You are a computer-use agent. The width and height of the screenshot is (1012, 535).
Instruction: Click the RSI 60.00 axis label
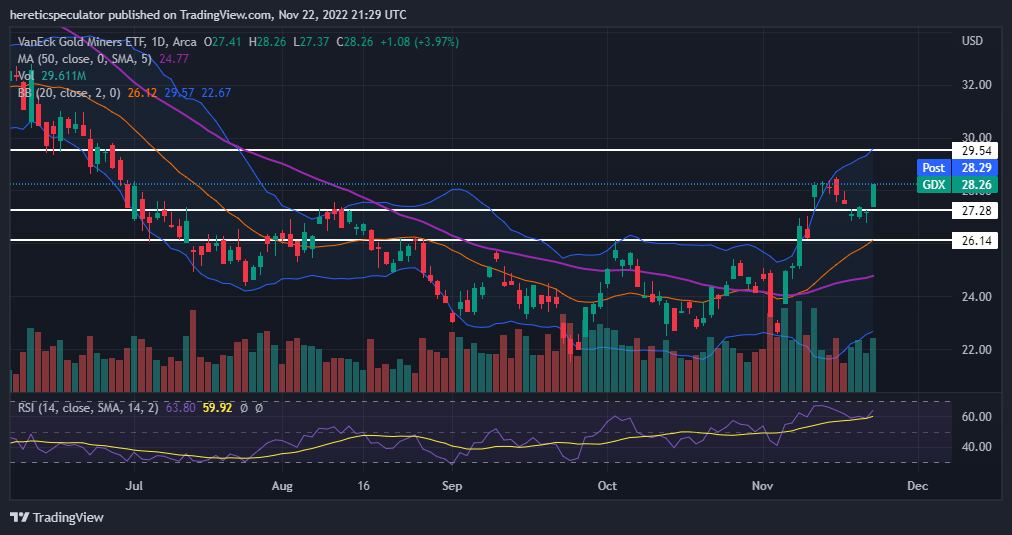click(977, 417)
